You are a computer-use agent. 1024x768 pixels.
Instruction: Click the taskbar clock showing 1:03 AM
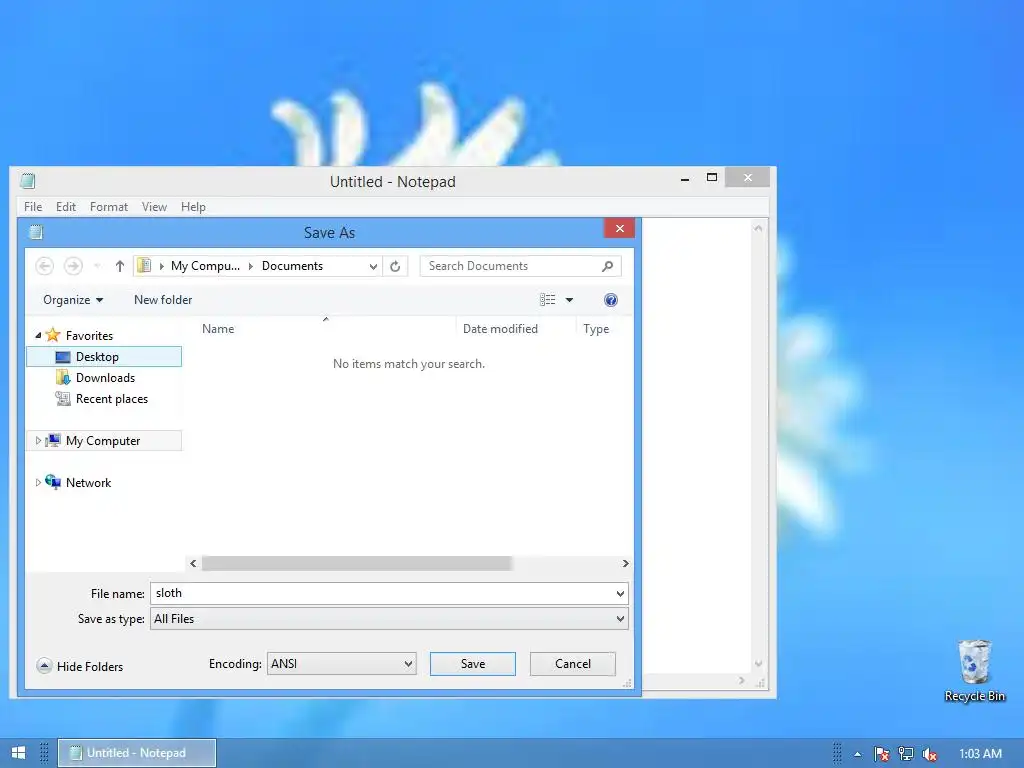[980, 754]
